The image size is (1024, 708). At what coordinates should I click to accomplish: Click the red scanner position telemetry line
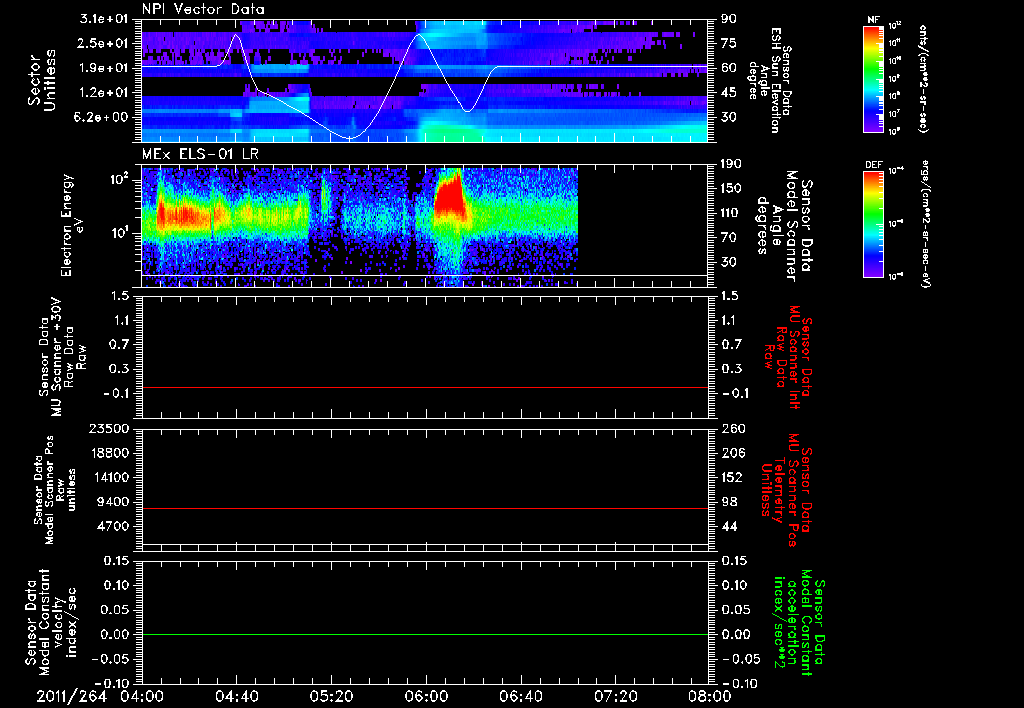425,509
